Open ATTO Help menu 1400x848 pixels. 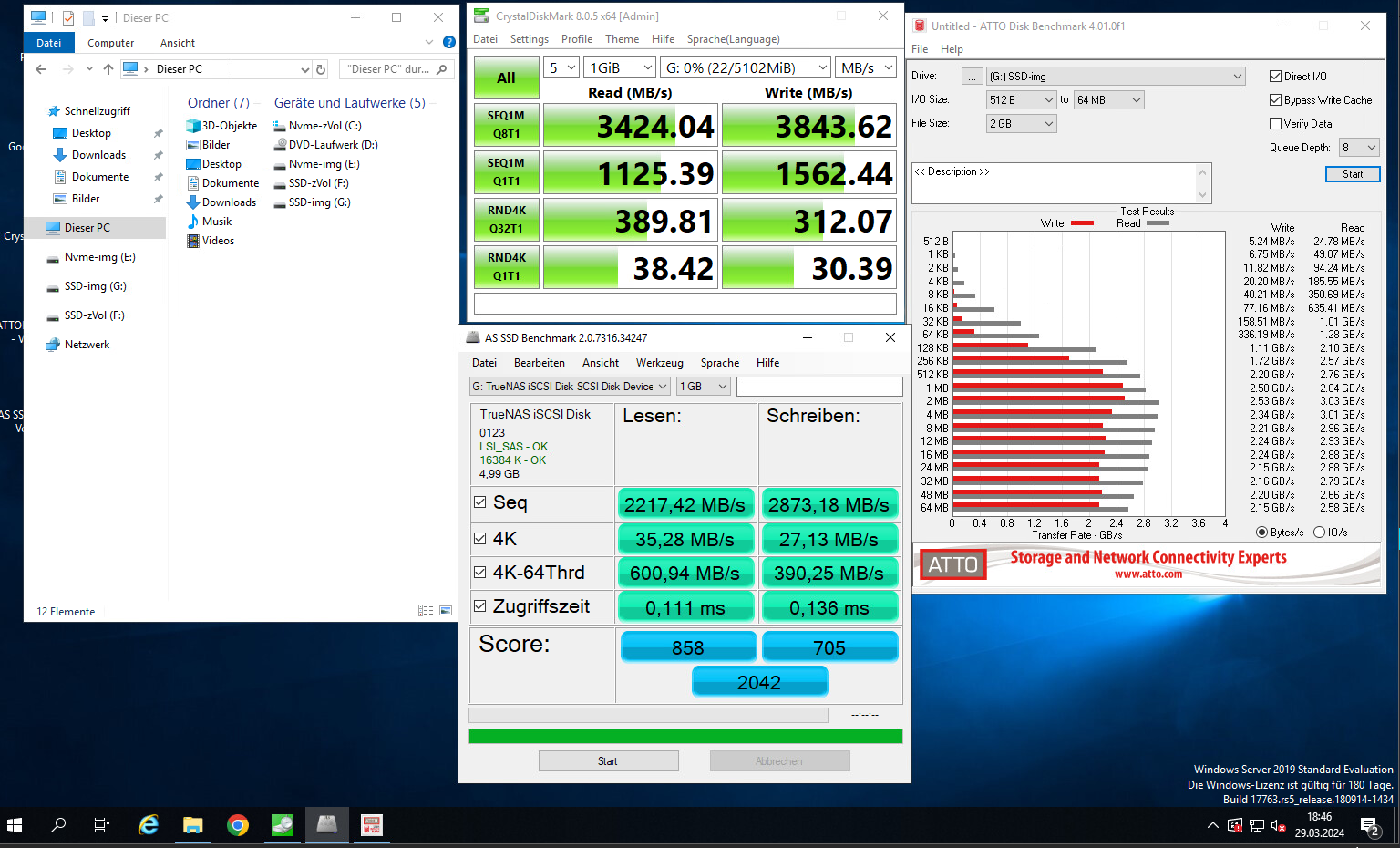952,49
